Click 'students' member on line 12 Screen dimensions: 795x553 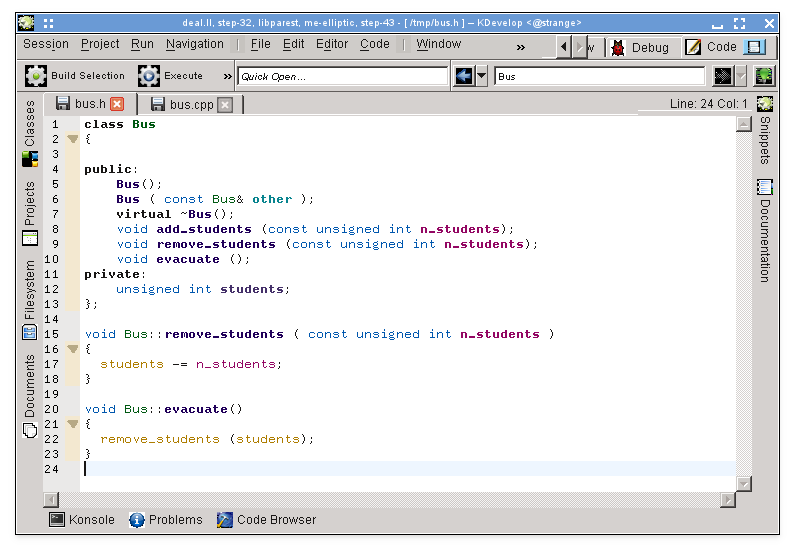tap(252, 289)
